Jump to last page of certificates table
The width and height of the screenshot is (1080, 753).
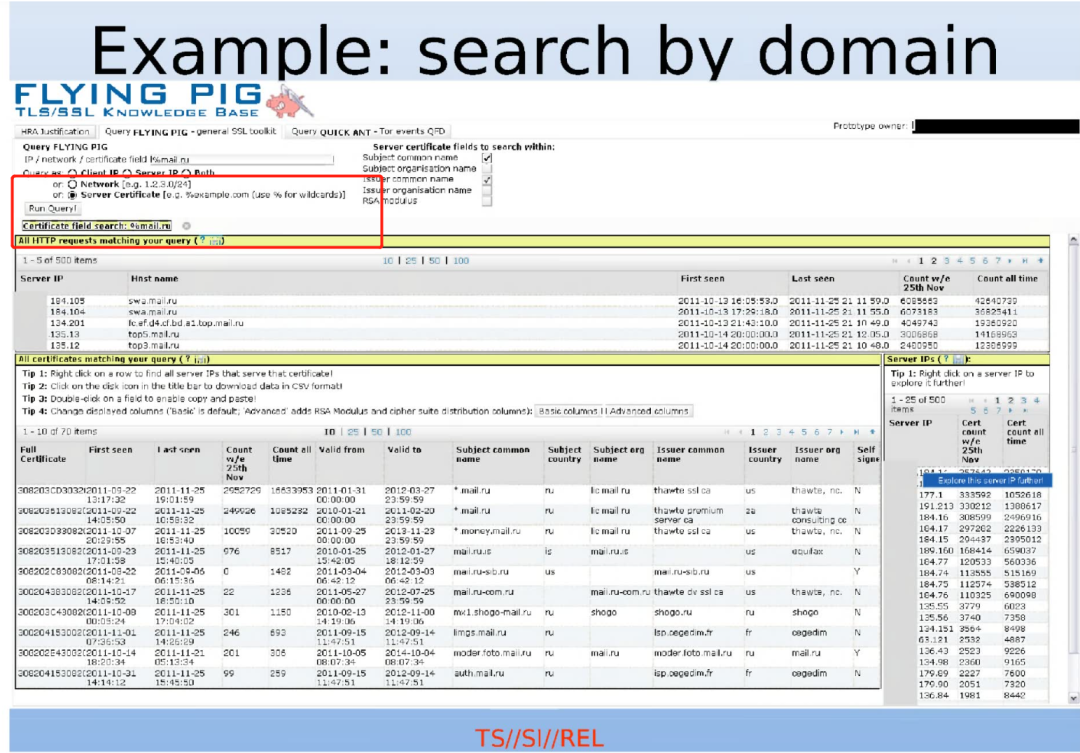pyautogui.click(x=857, y=432)
